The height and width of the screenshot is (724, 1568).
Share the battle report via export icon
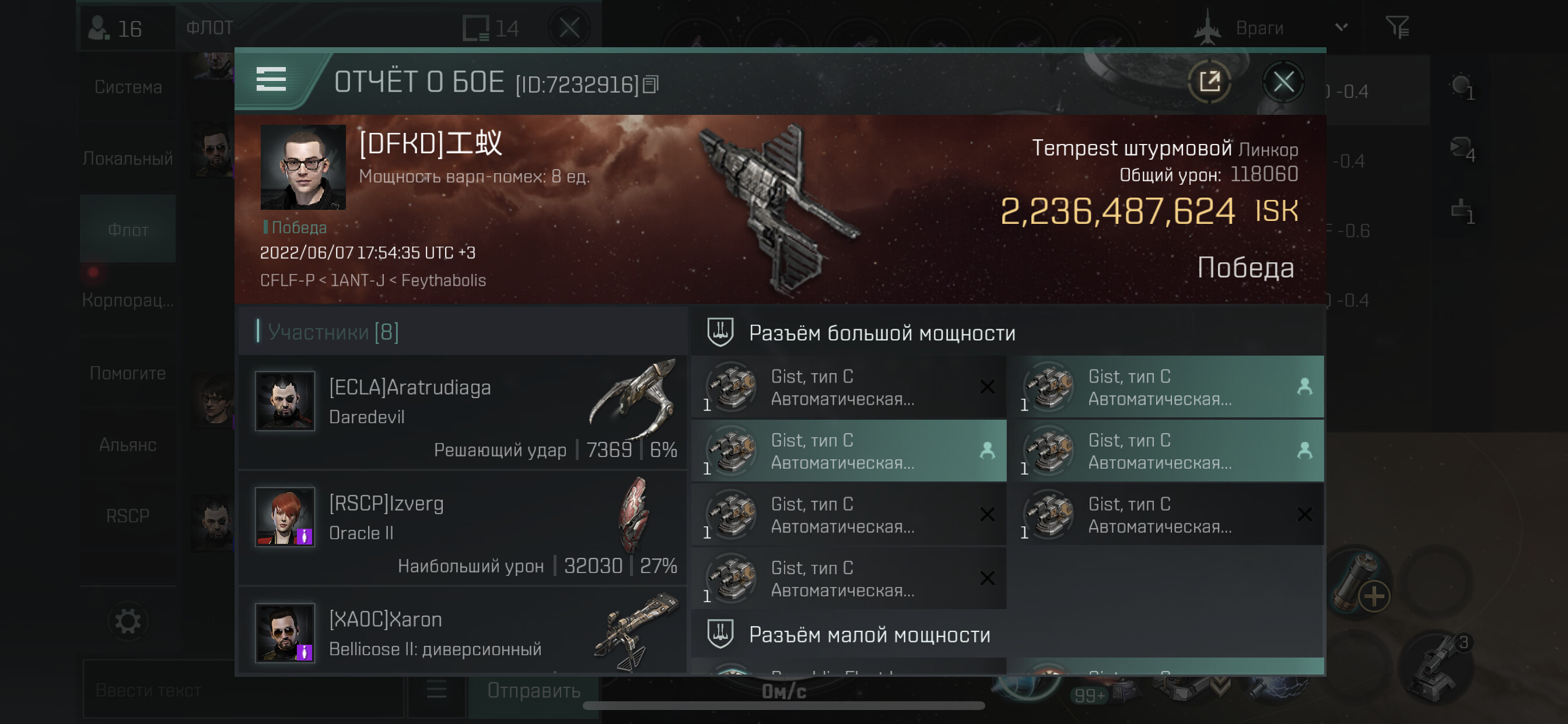coord(1209,81)
